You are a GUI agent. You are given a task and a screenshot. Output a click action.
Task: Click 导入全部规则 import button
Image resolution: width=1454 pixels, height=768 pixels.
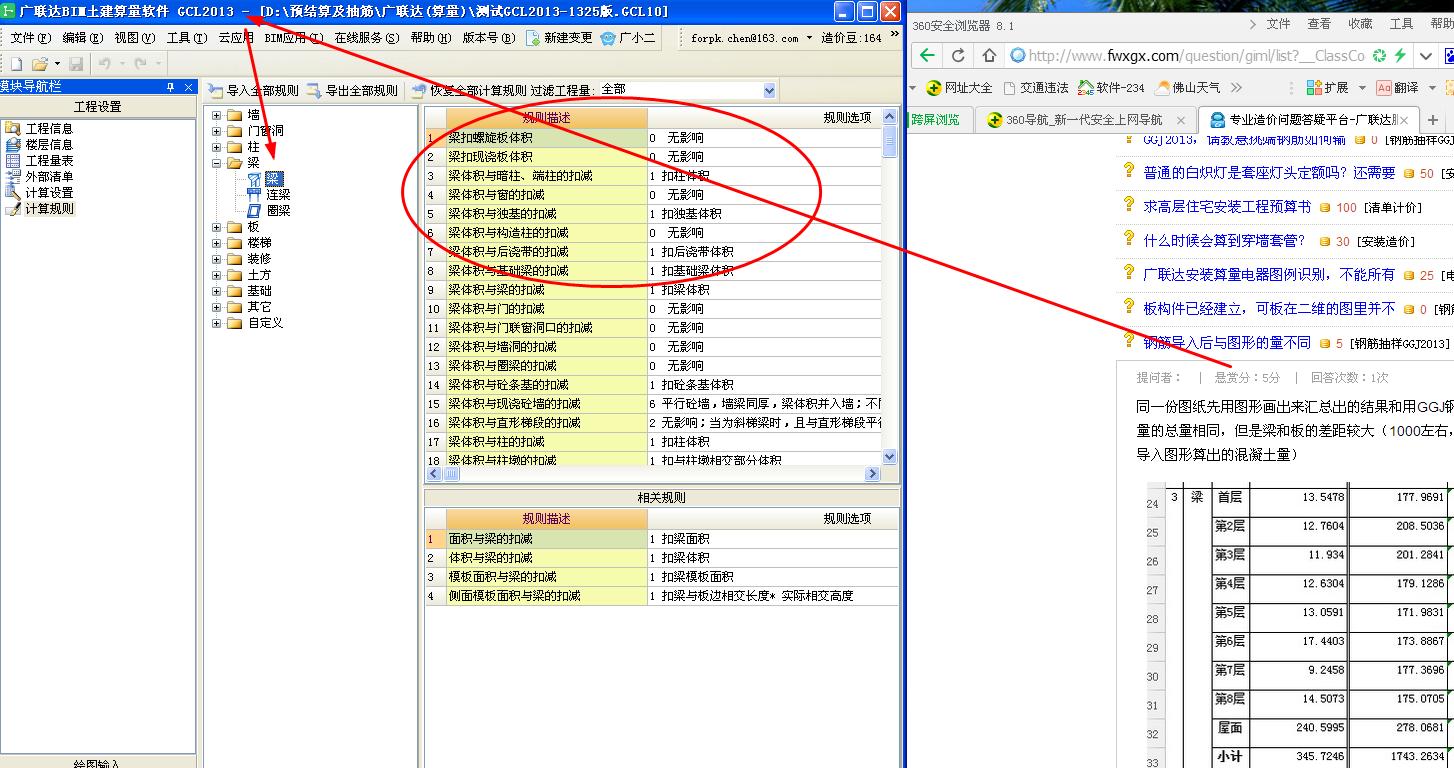(253, 90)
